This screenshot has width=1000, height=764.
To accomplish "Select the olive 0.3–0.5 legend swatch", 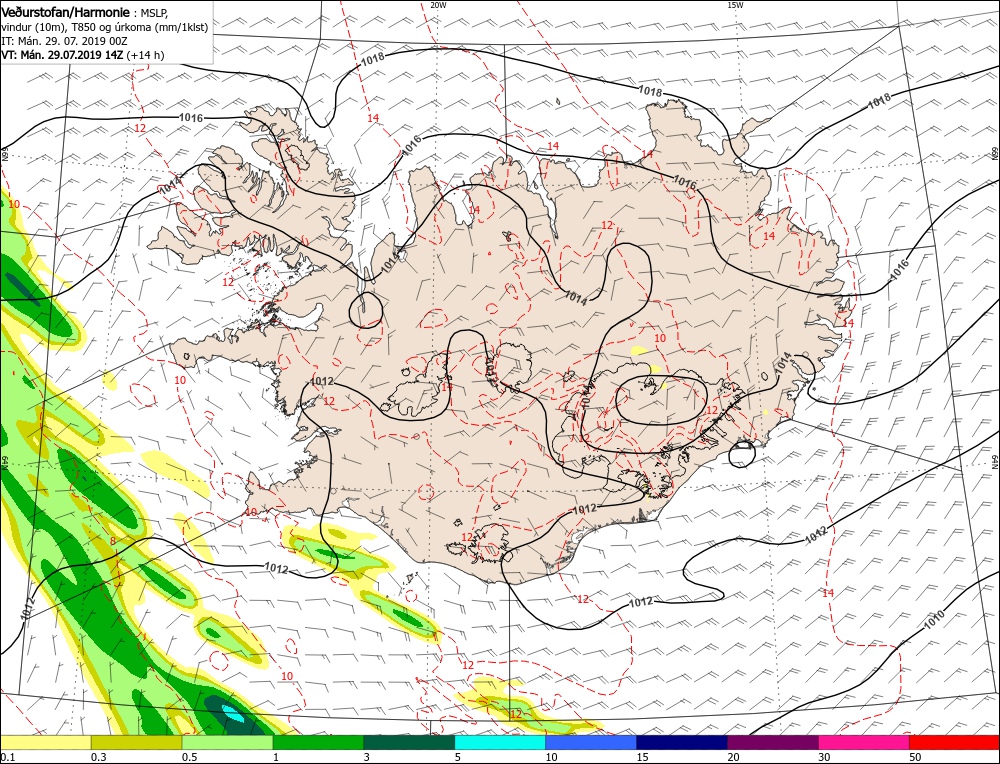I will [136, 742].
